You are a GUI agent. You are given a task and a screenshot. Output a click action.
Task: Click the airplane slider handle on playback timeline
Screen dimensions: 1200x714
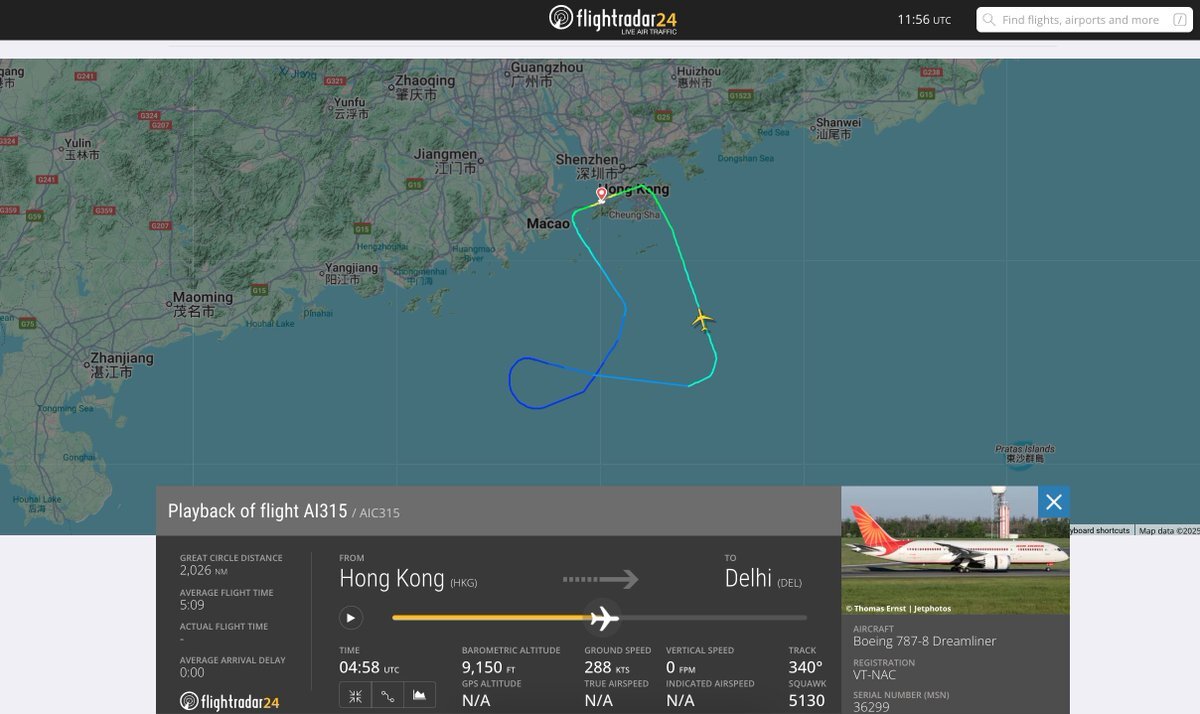point(603,618)
